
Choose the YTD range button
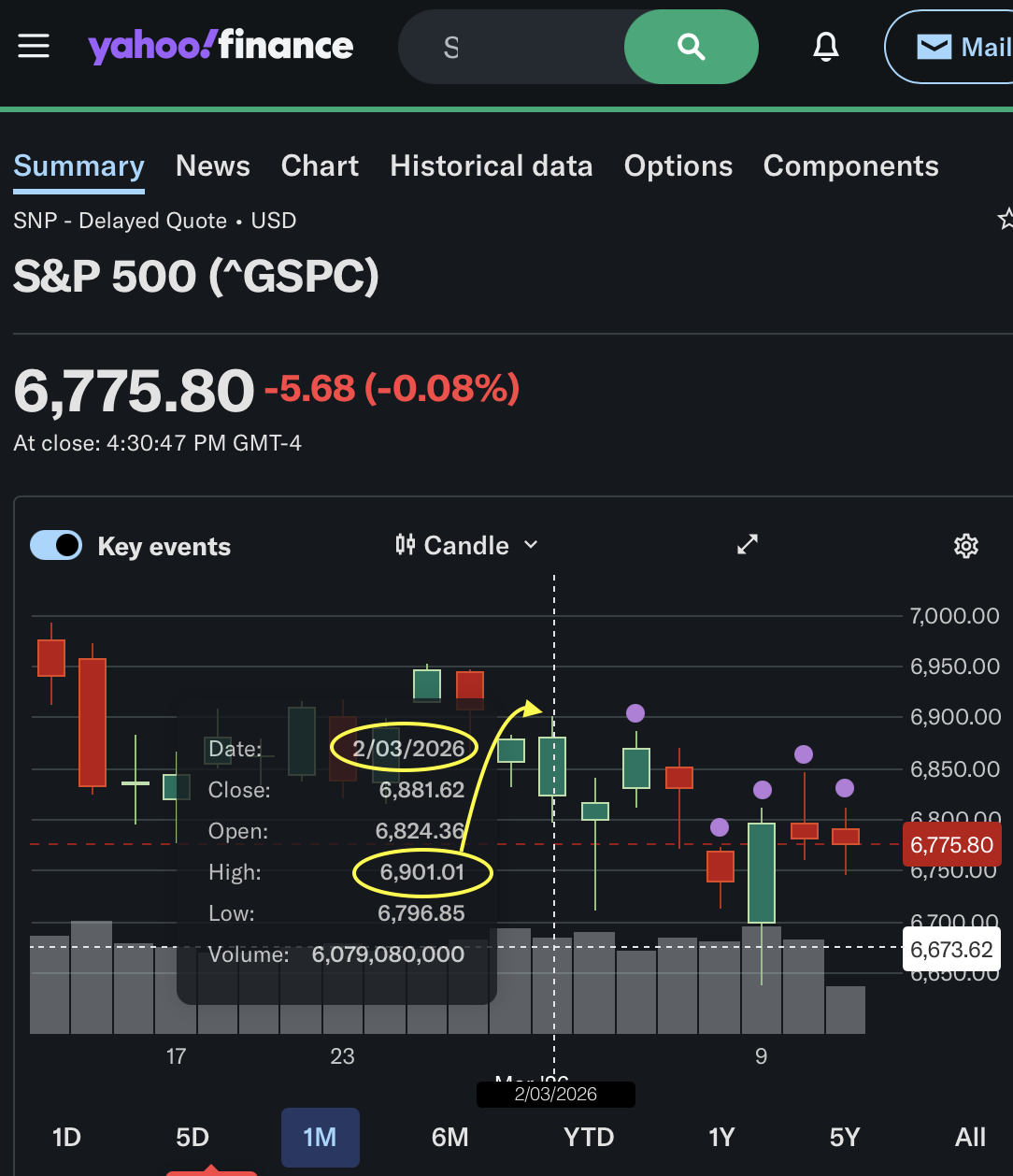(x=589, y=1138)
